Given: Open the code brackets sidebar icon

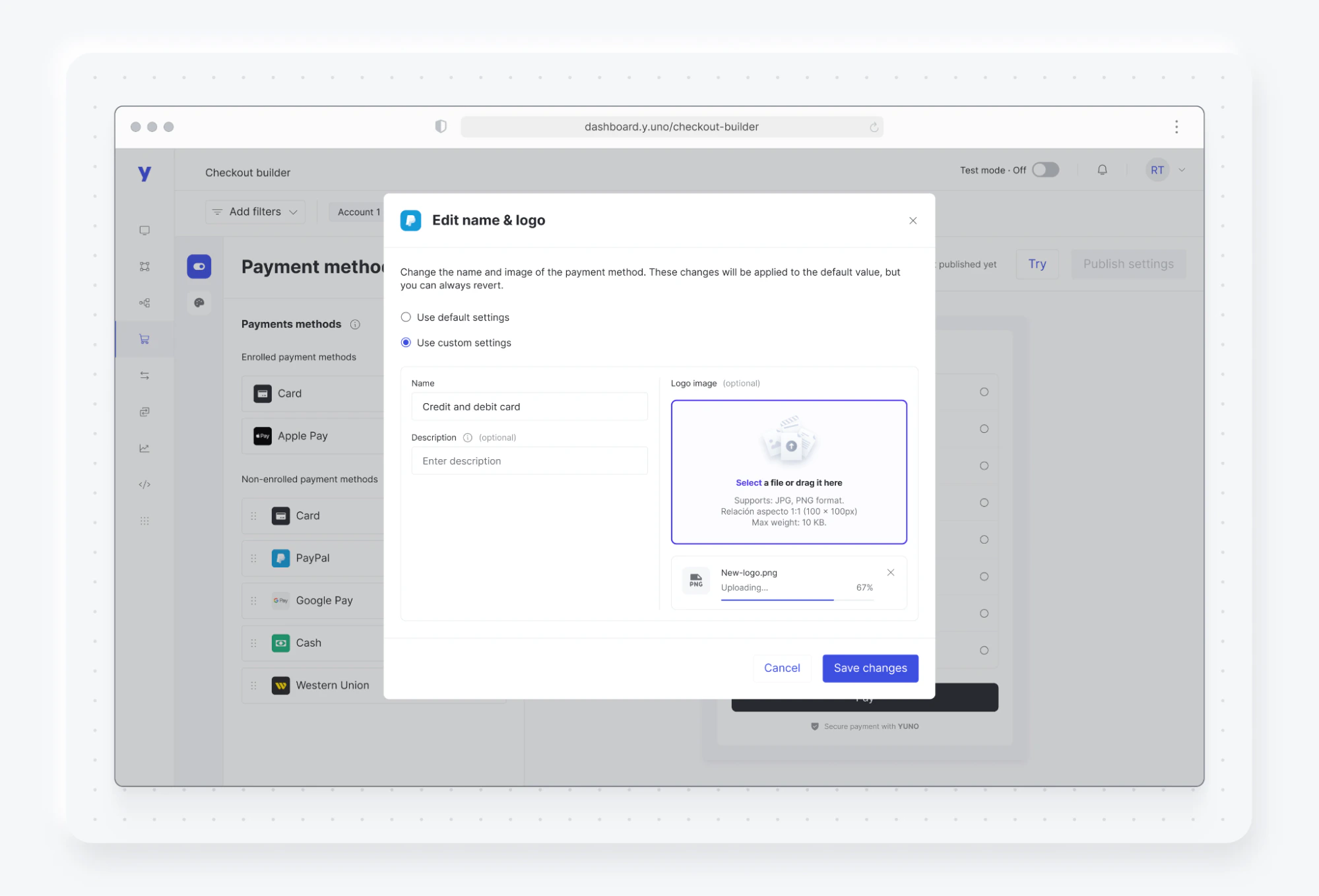Looking at the screenshot, I should [x=145, y=484].
